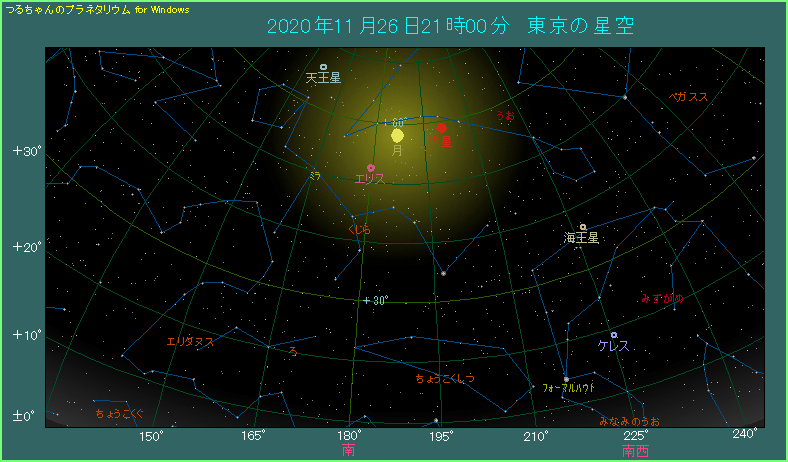Image resolution: width=788 pixels, height=462 pixels.
Task: Click the Fomalhaut star dot
Action: pyautogui.click(x=566, y=378)
